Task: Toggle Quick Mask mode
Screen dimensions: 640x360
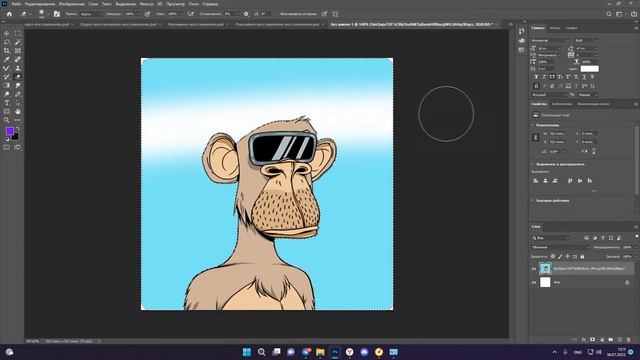Action: 7,147
